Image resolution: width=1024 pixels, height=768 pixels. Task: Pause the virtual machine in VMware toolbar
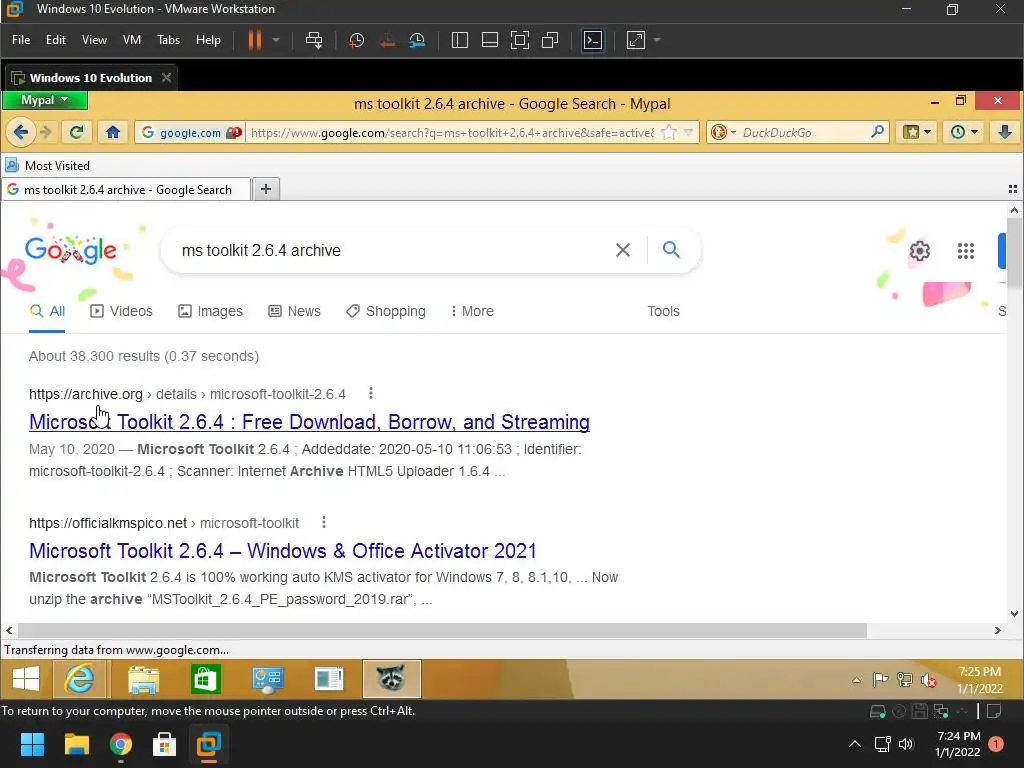coord(255,40)
